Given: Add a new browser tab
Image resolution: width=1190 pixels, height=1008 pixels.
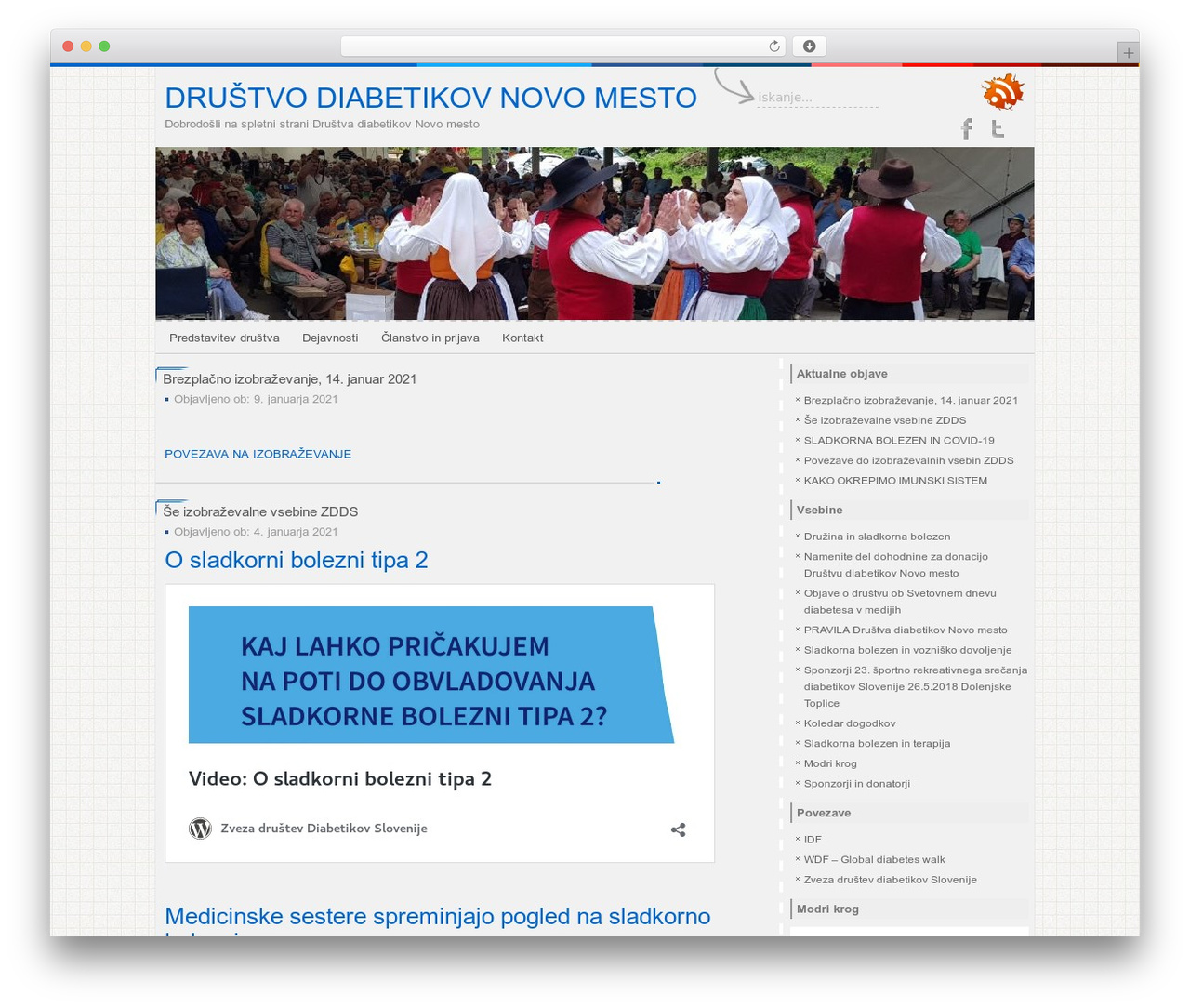Looking at the screenshot, I should [1128, 53].
